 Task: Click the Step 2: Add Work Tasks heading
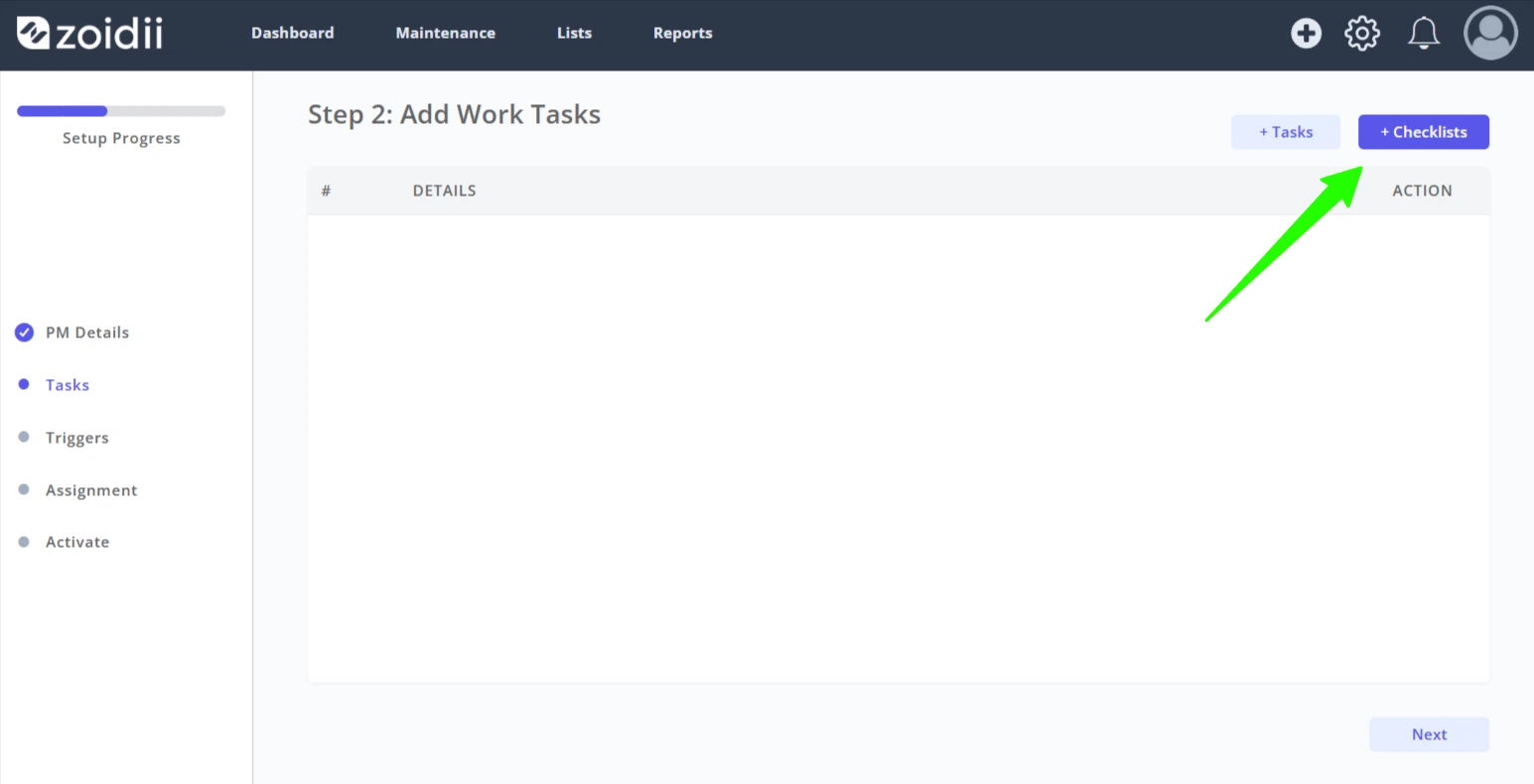pyautogui.click(x=454, y=115)
